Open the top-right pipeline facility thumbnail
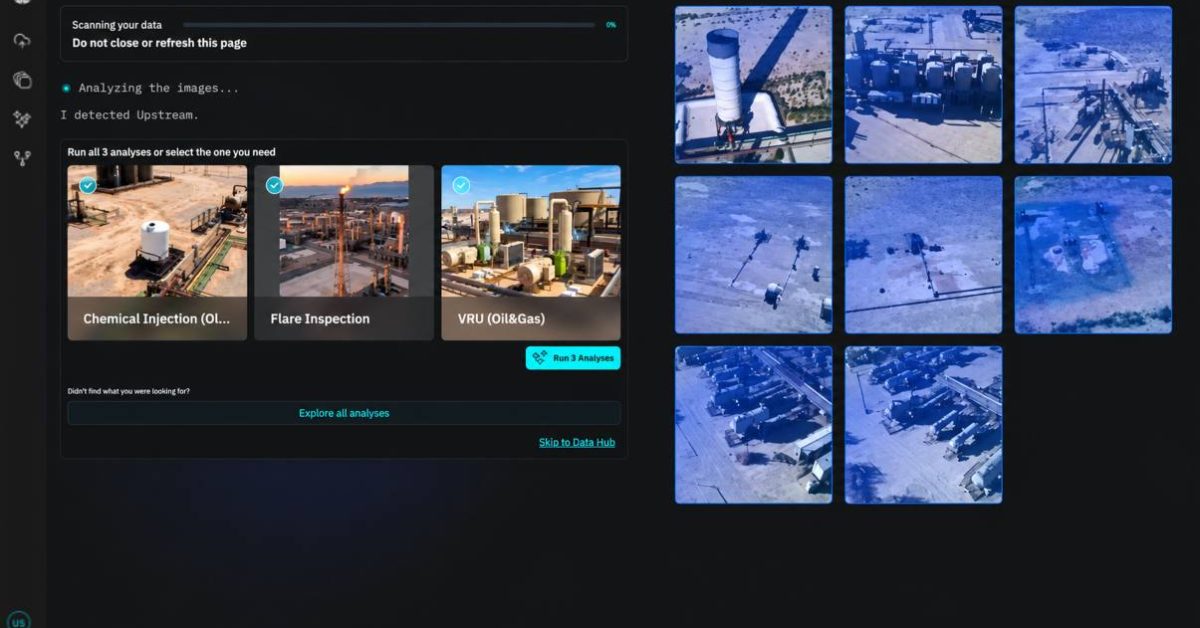Screen dimensions: 1200x628 [1093, 85]
